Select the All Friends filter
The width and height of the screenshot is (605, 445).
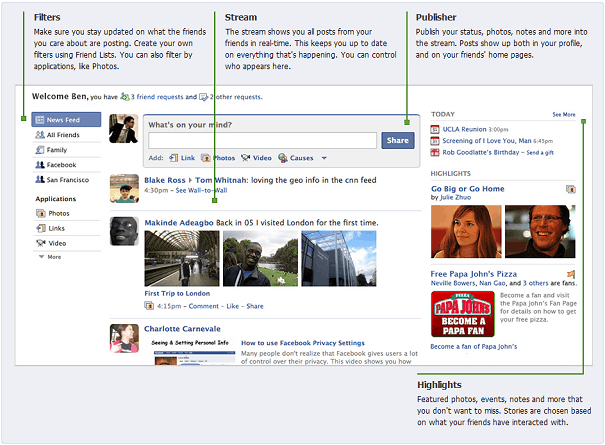click(x=66, y=135)
